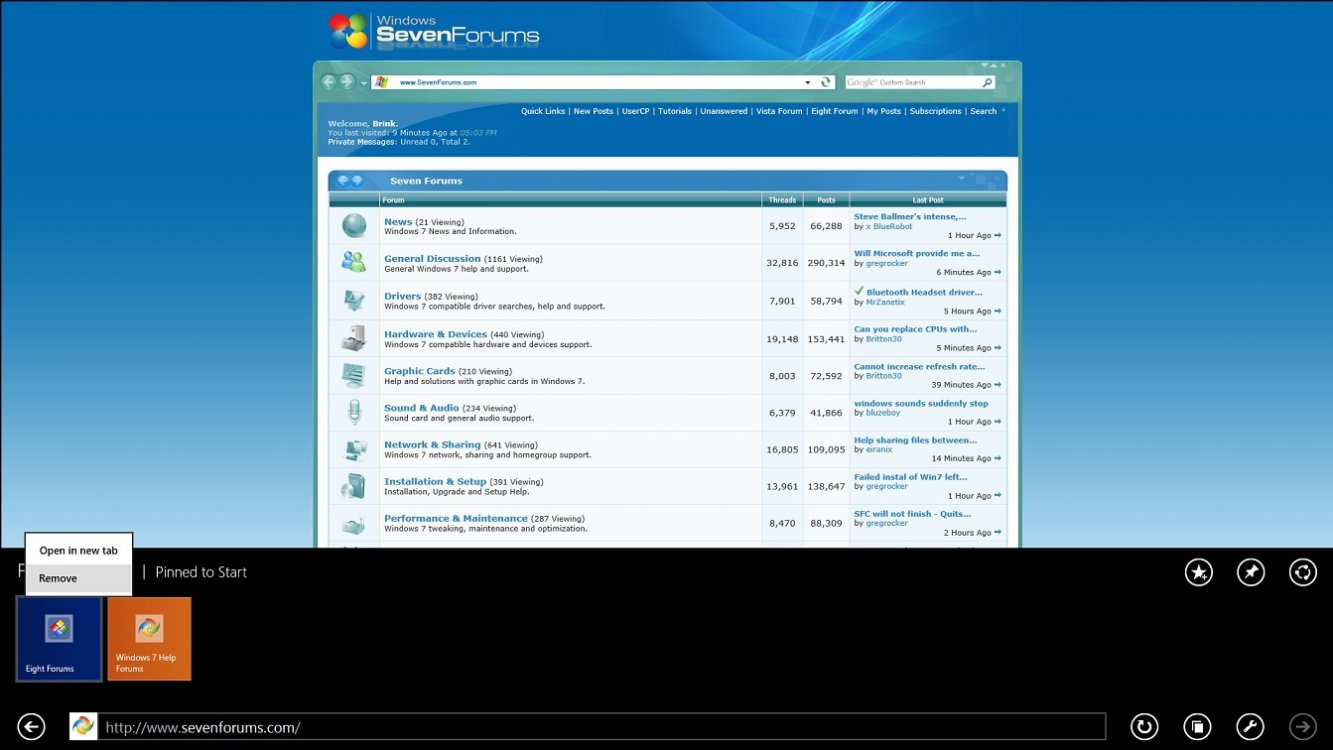Viewport: 1333px width, 750px height.
Task: Click the magnifier icon in Google Custom Search
Action: (987, 82)
